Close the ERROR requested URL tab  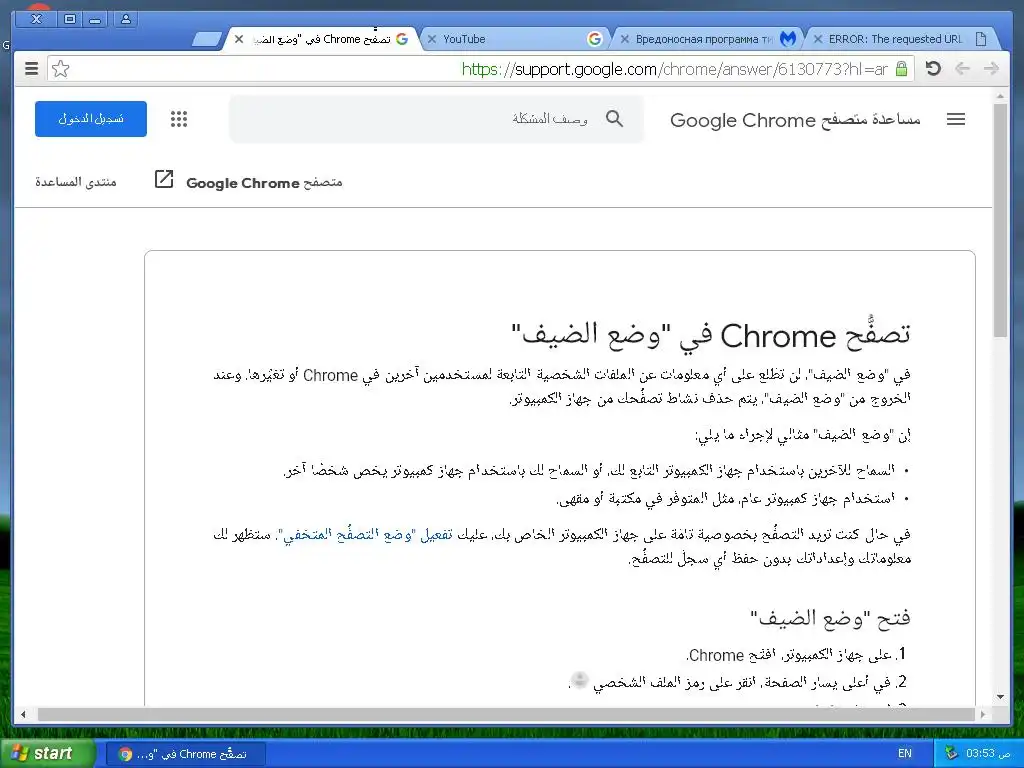[817, 39]
